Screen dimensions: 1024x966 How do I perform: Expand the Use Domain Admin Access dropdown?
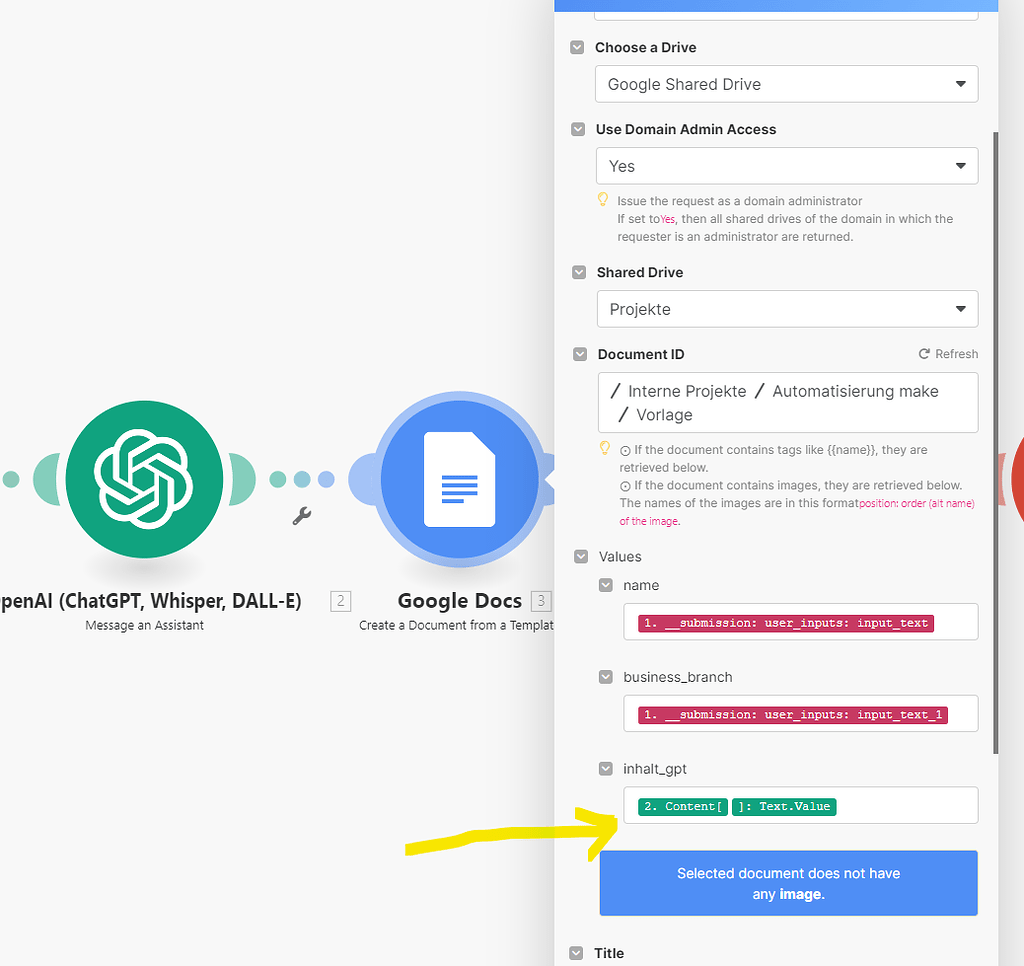click(x=787, y=166)
